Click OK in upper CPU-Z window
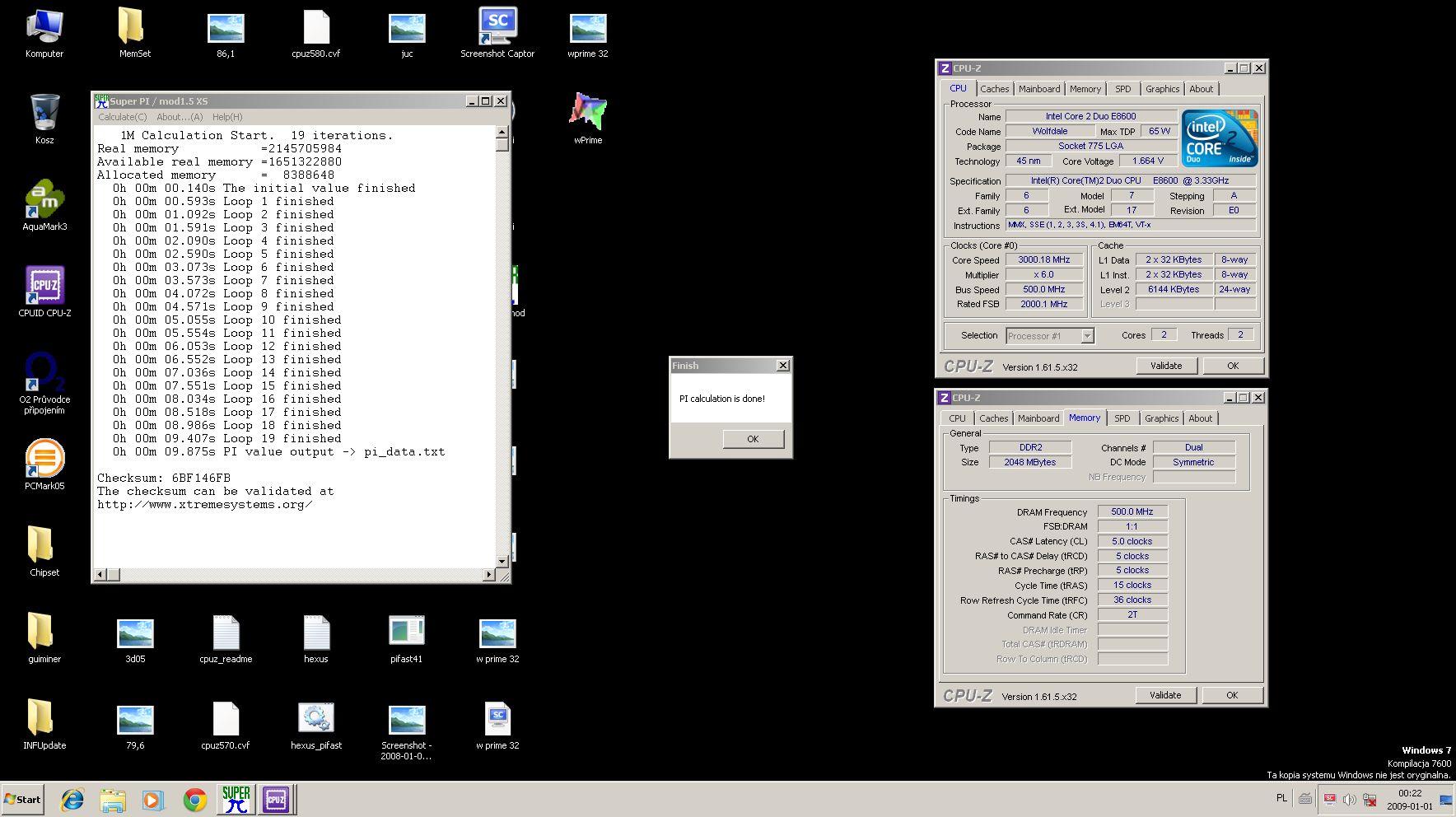1456x817 pixels. click(1233, 366)
